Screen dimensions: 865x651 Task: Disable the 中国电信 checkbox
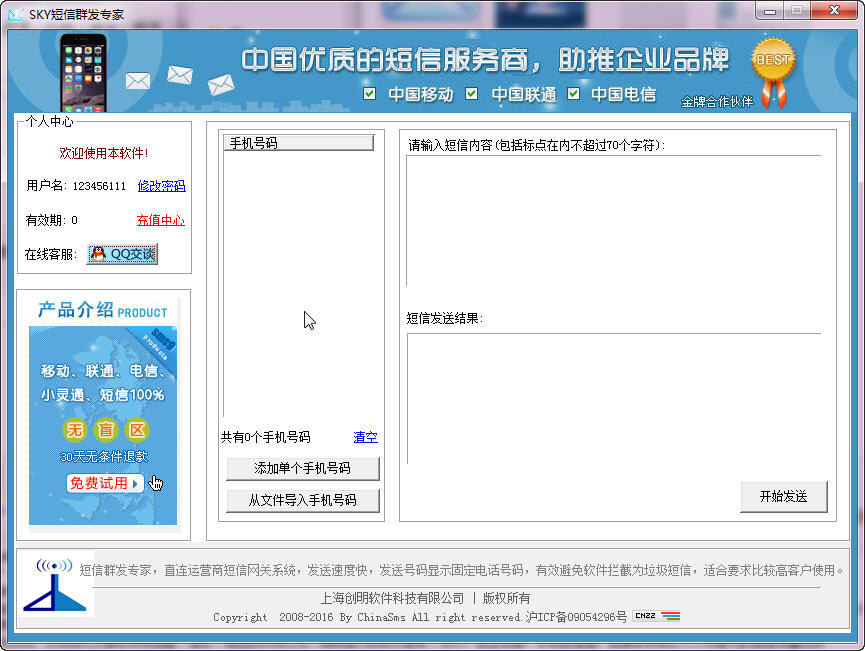coord(573,95)
